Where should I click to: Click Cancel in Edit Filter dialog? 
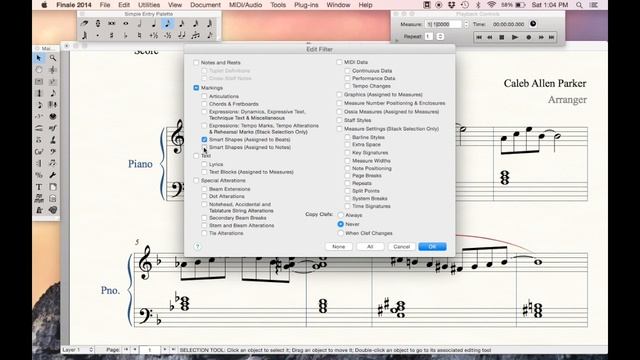(402, 247)
